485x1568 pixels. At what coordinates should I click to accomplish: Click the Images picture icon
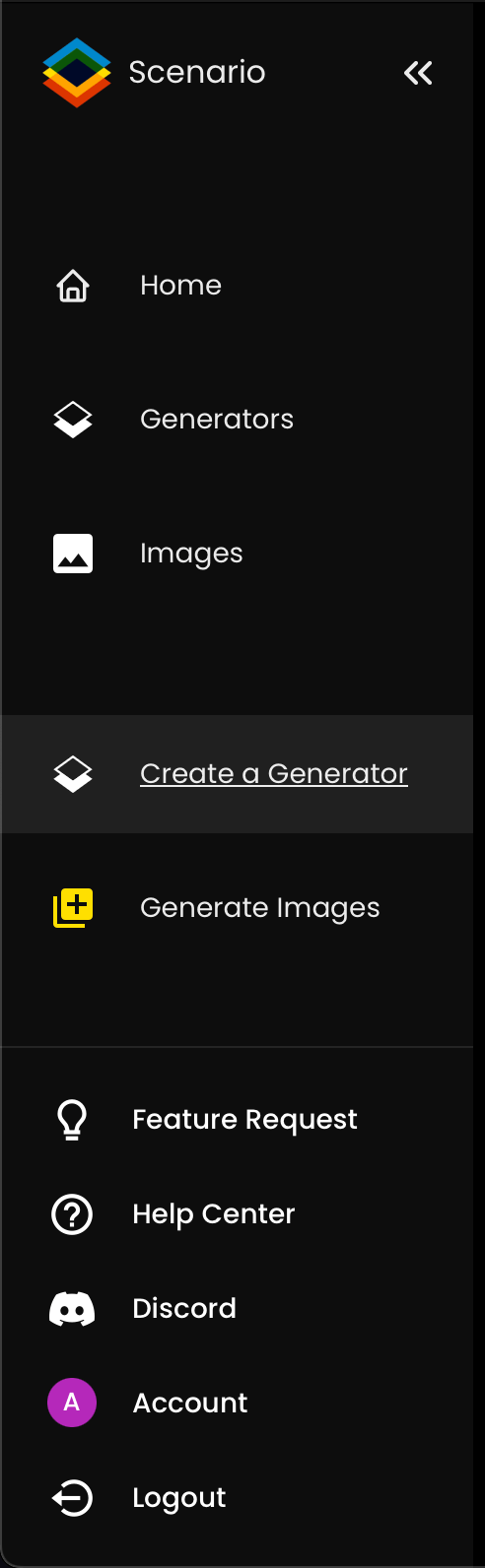(x=73, y=554)
